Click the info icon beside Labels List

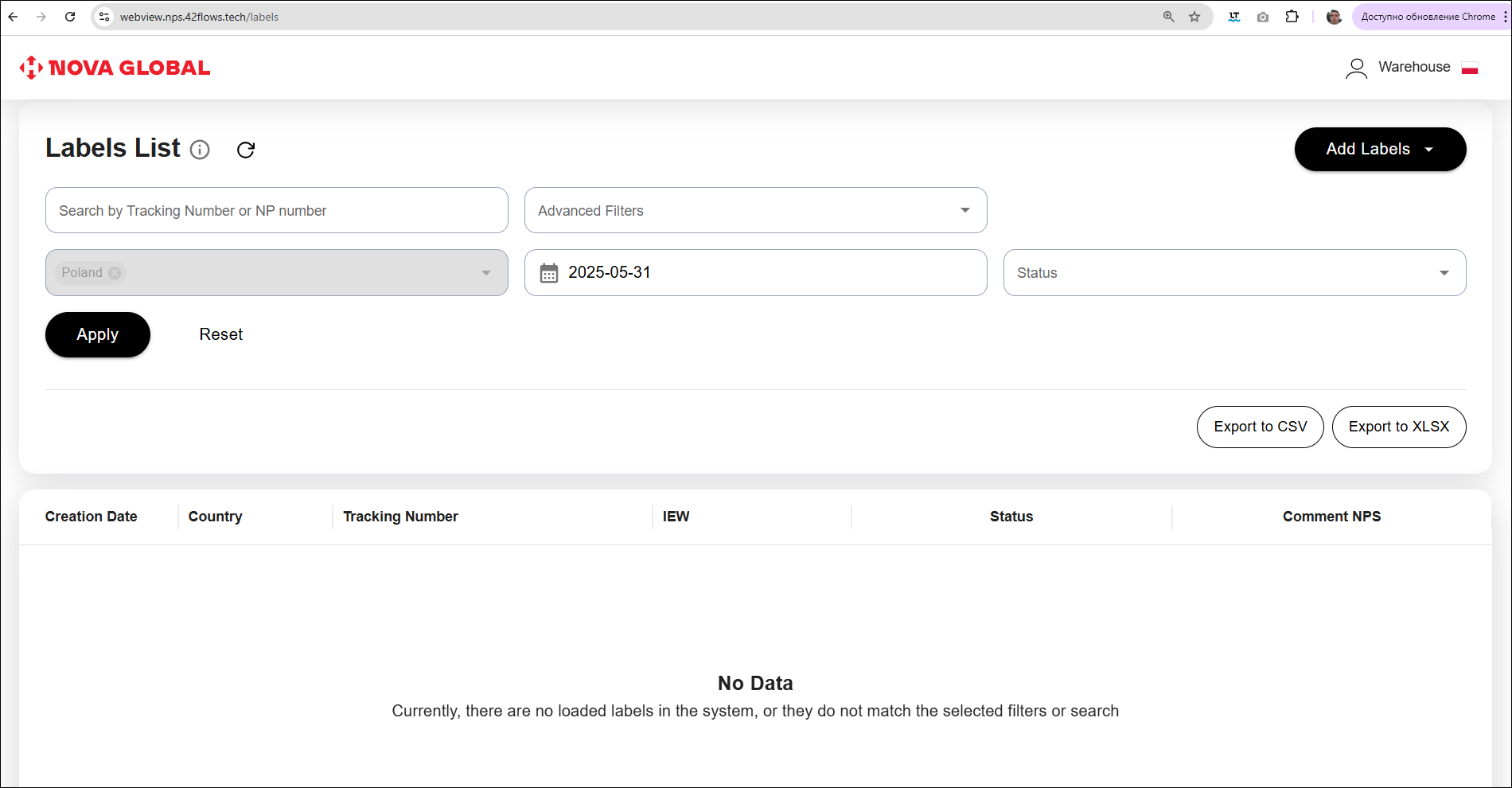[200, 150]
